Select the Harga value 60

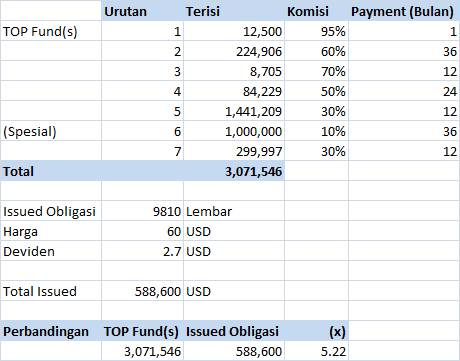tap(142, 231)
